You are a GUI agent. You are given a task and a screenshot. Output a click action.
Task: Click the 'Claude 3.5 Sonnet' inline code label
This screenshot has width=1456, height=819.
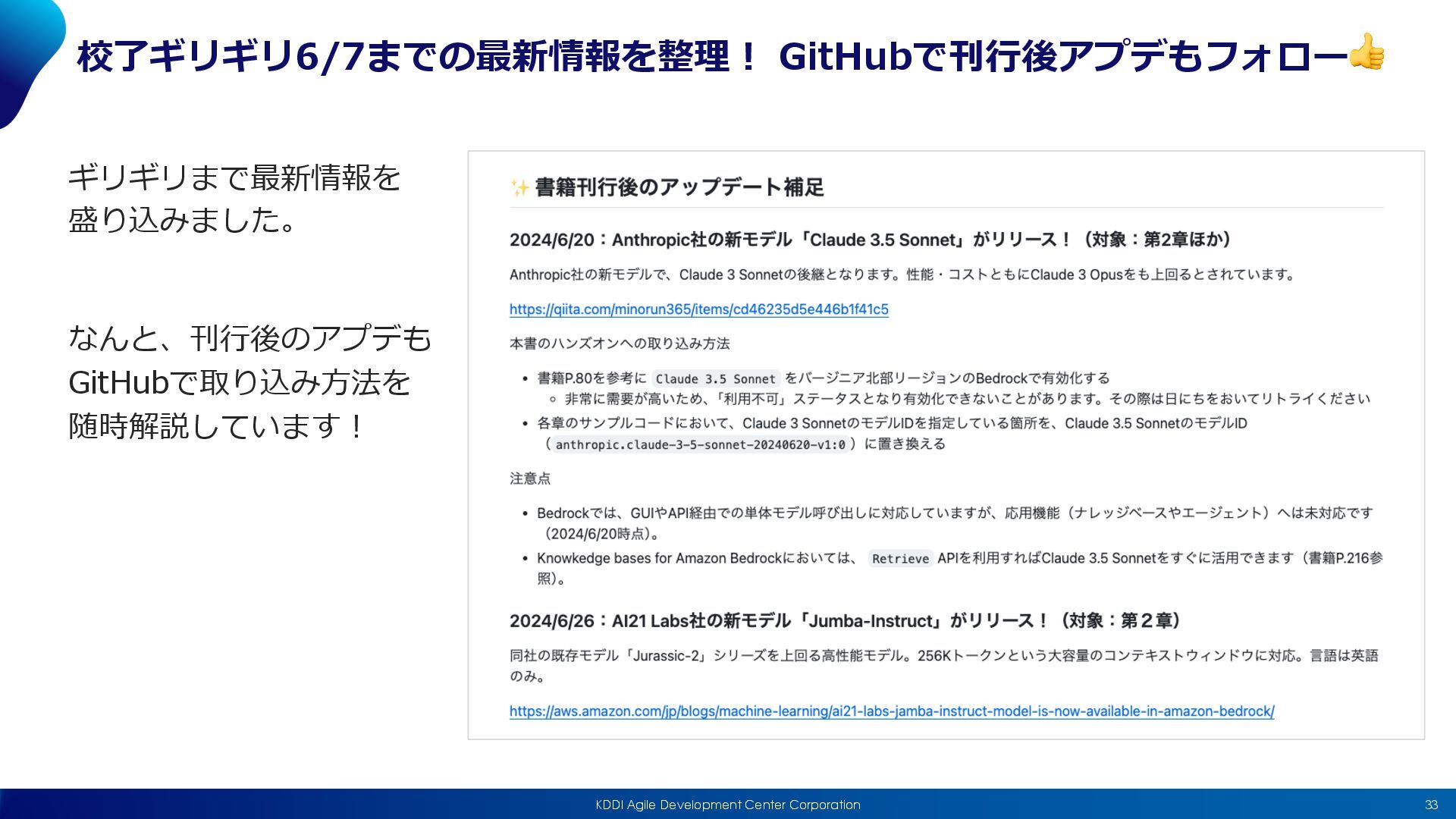coord(715,379)
